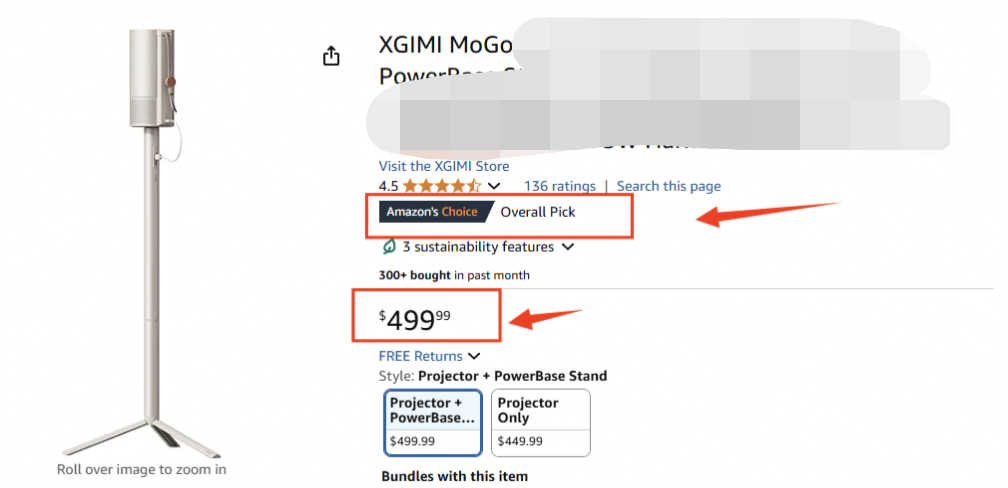Click the 4.5 rating number
Screen dimensions: 1008x488
point(389,186)
